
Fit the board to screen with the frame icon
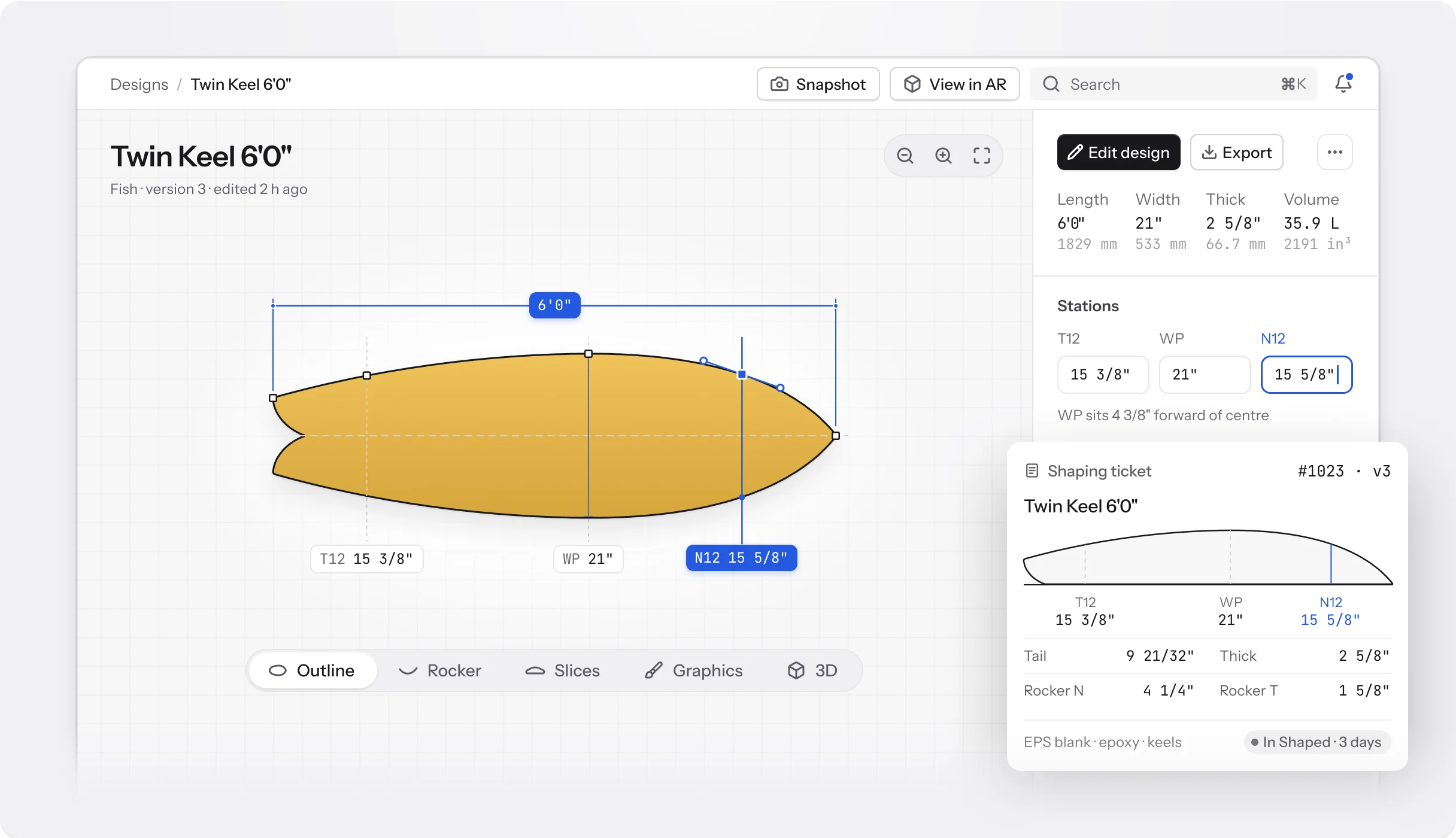(x=982, y=156)
